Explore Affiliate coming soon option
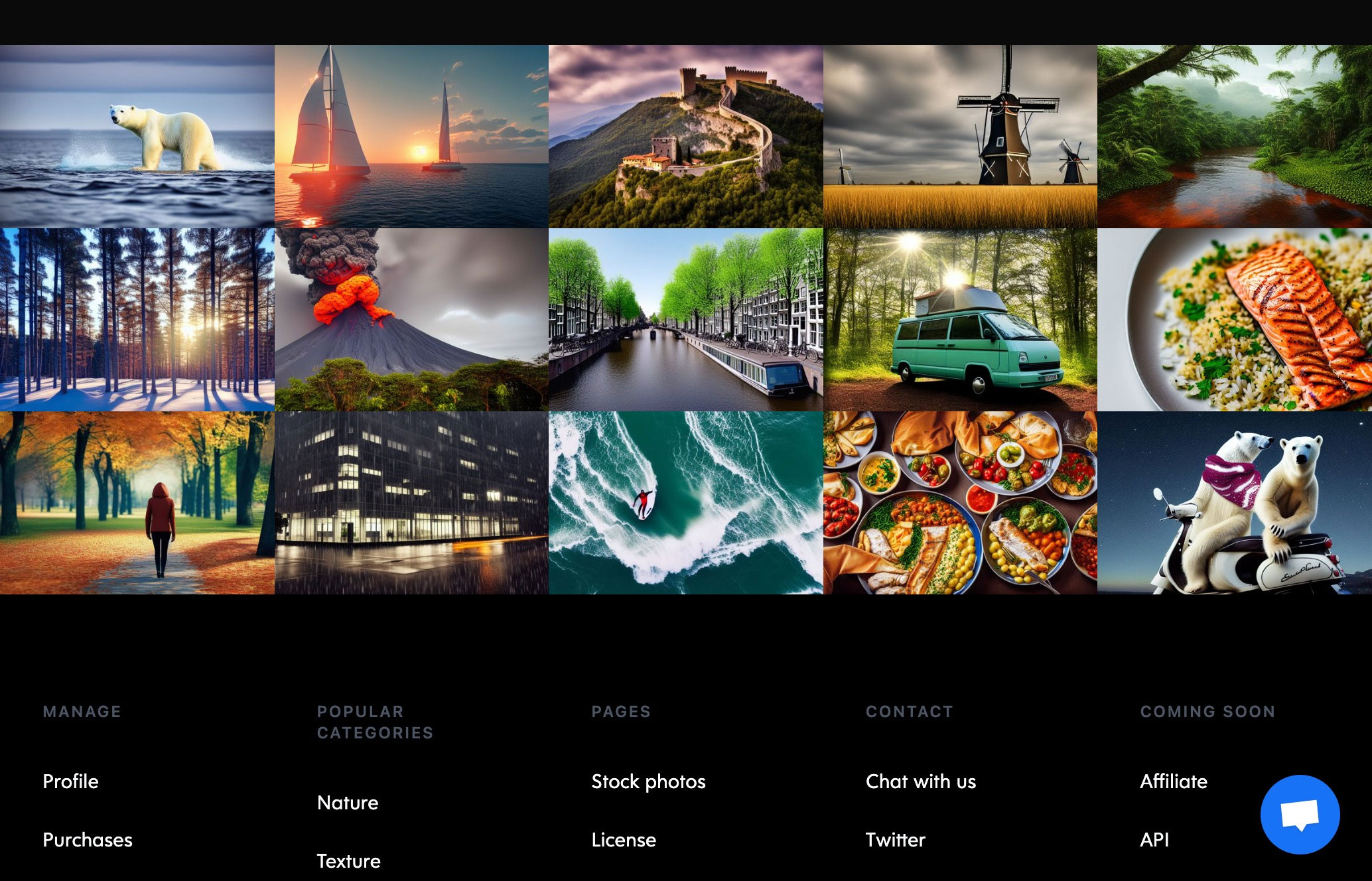The height and width of the screenshot is (881, 1372). point(1174,781)
